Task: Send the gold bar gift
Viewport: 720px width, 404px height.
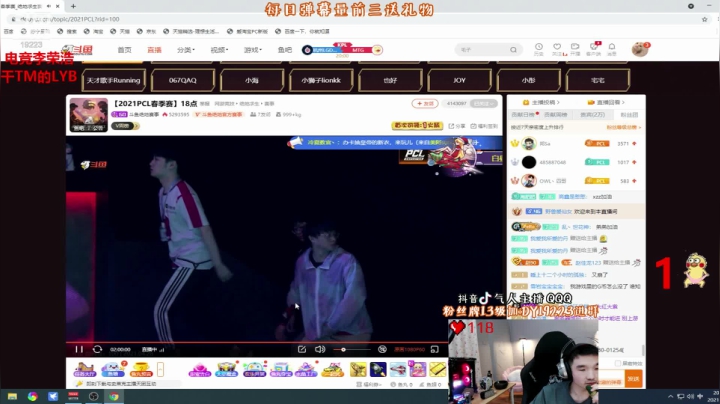Action: [438, 369]
